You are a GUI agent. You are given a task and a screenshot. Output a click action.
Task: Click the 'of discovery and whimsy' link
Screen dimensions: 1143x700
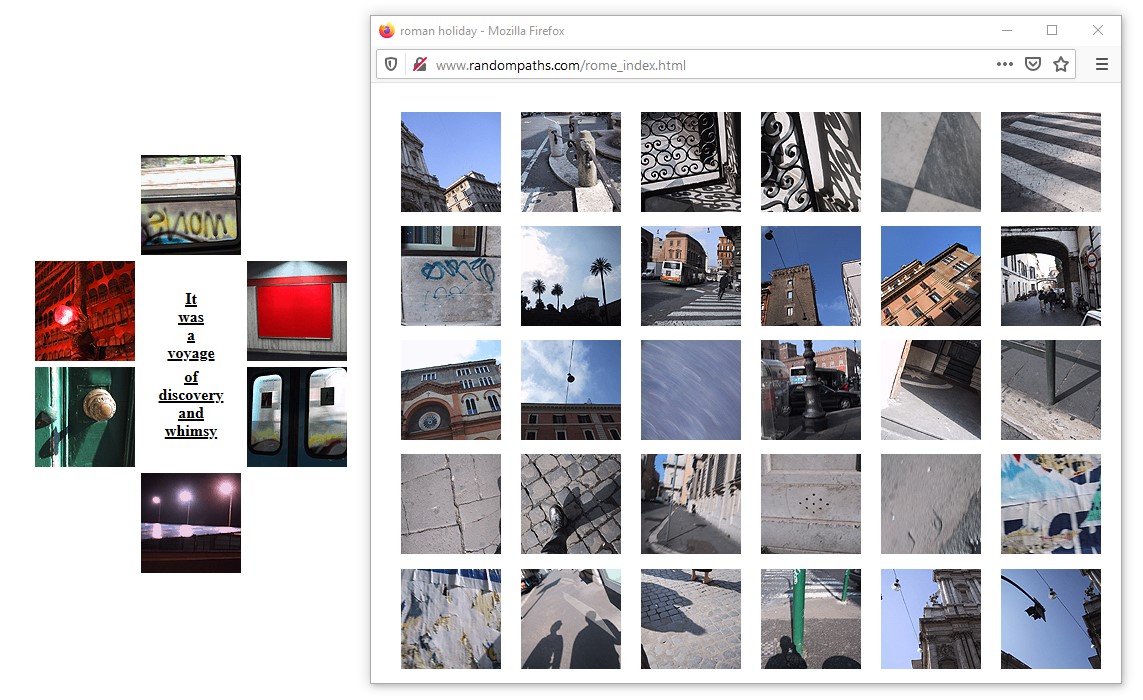coord(191,404)
